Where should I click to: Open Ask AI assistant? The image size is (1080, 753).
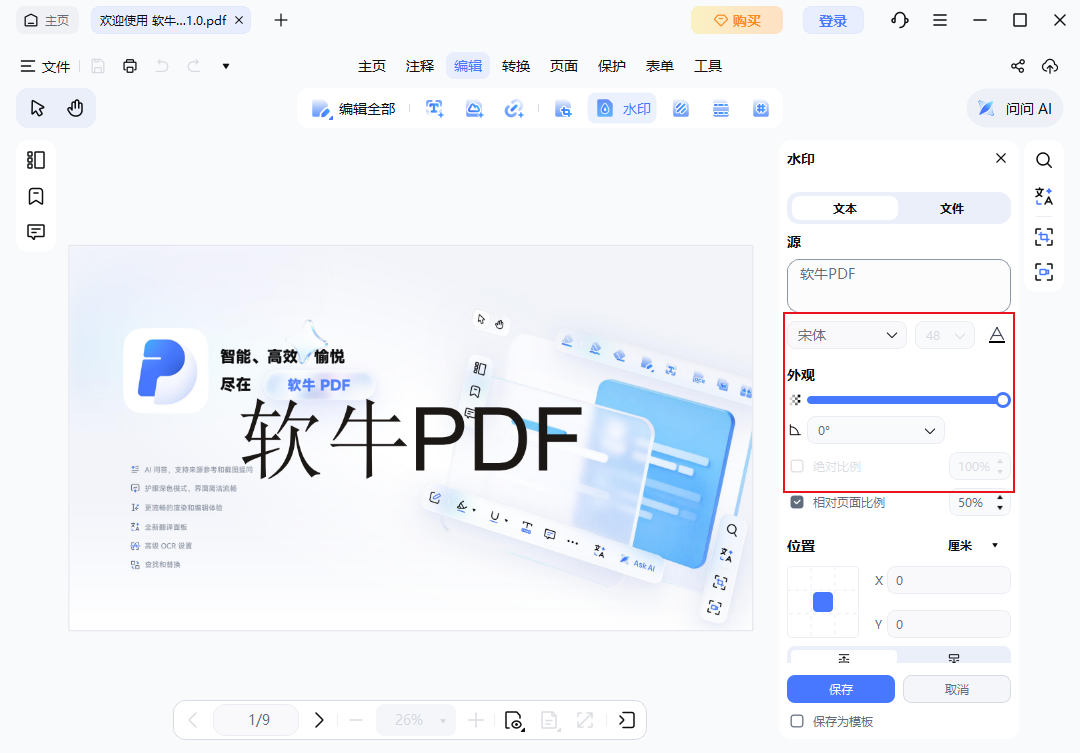click(x=1015, y=109)
